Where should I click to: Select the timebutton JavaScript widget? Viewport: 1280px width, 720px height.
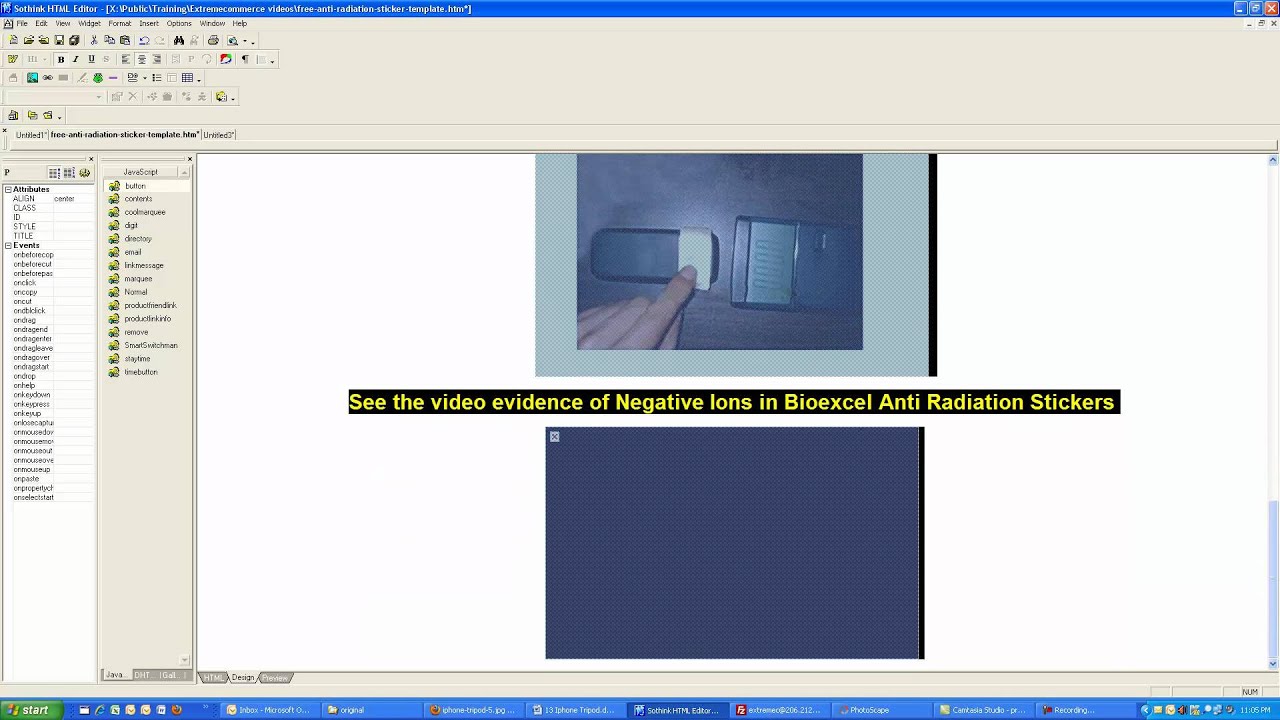[140, 372]
